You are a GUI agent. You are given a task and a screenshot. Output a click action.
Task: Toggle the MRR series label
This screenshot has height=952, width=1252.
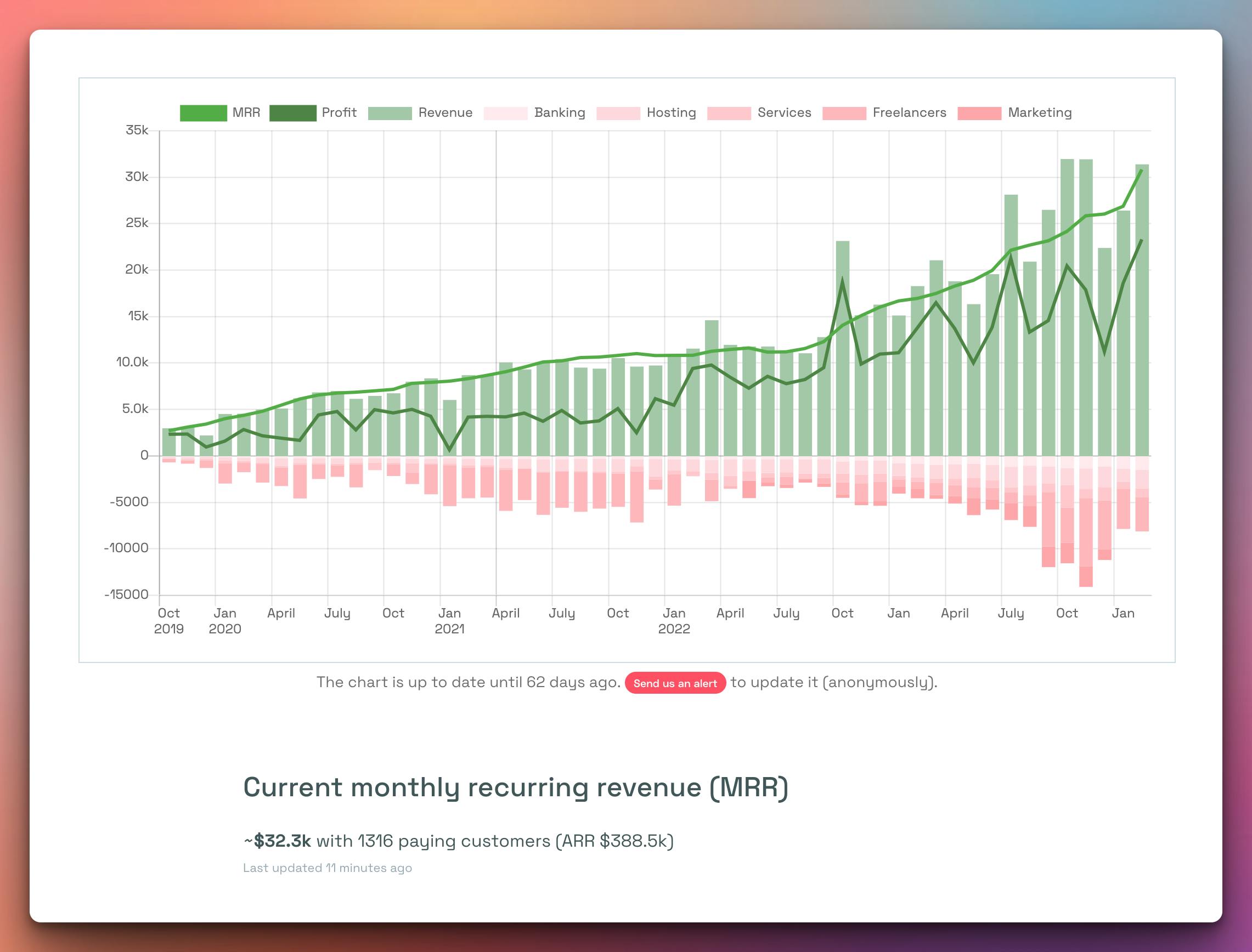click(x=246, y=113)
